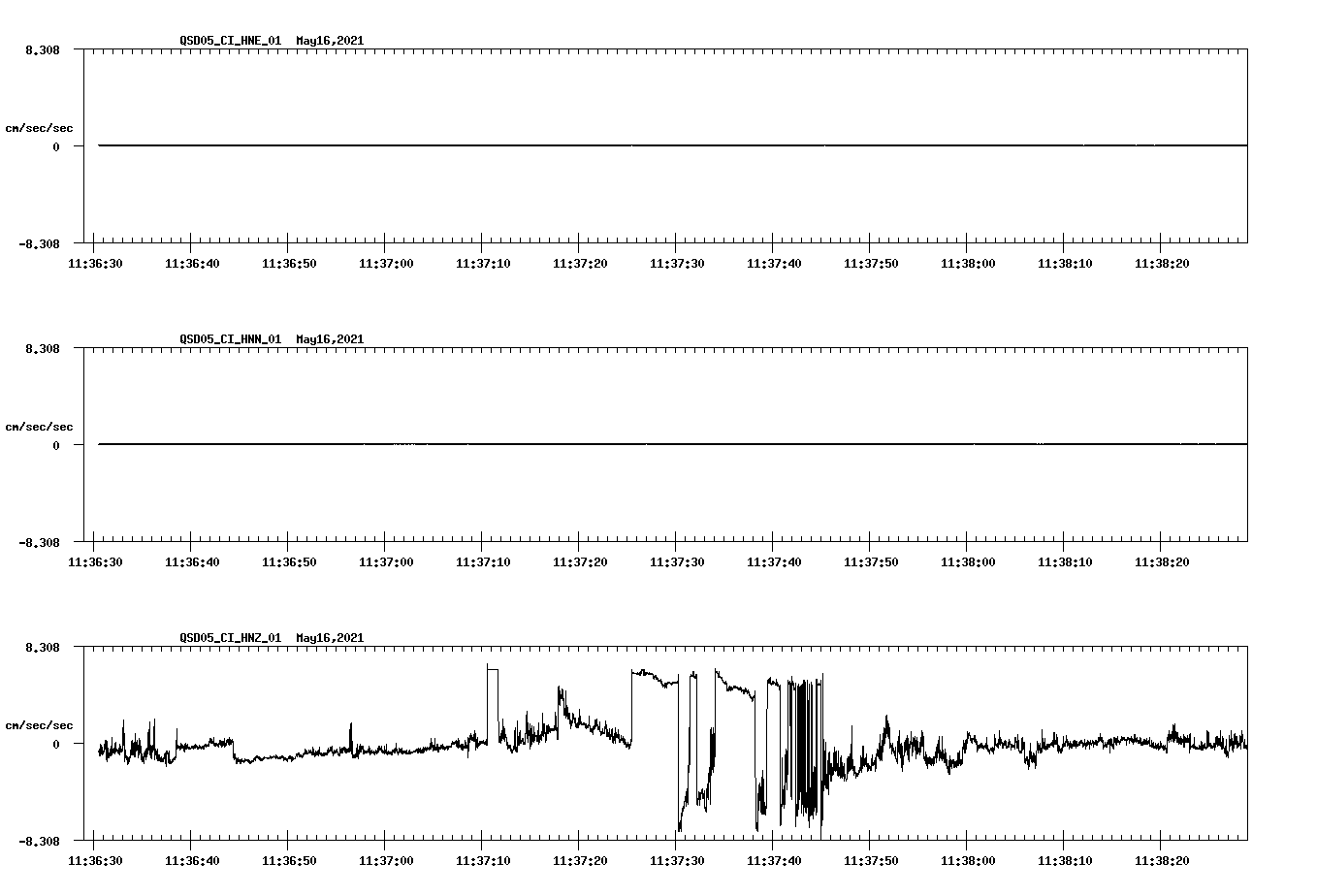This screenshot has height=896, width=1317.
Task: Click the cm/sec/sec axis label on HNE plot
Action: (x=39, y=127)
